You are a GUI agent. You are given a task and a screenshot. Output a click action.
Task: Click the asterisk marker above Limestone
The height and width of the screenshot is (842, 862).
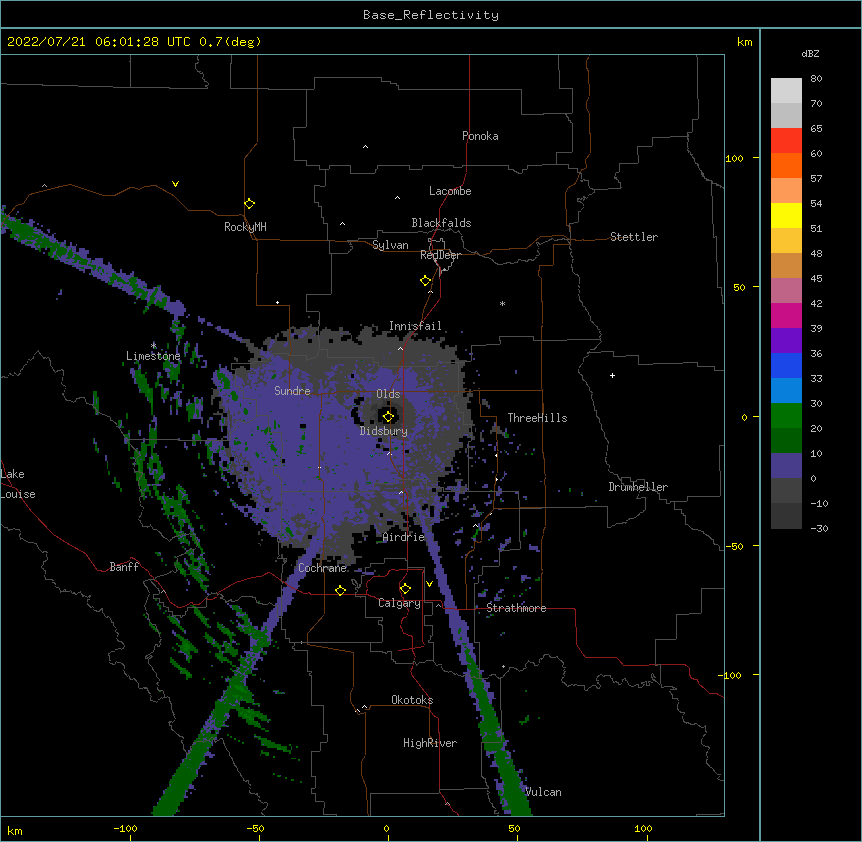[x=154, y=345]
